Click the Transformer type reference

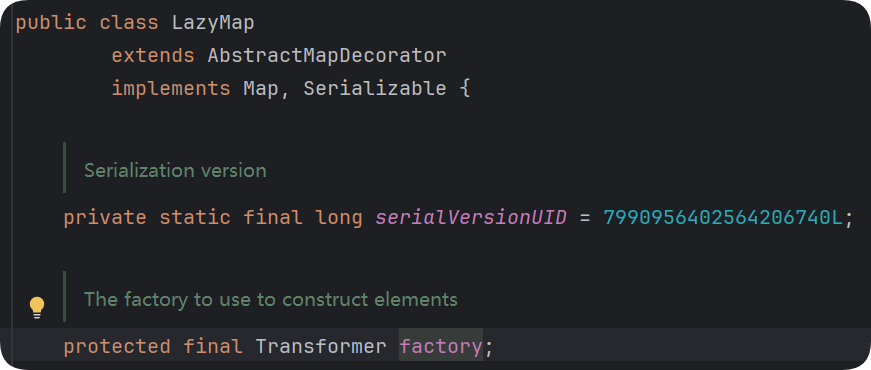pyautogui.click(x=321, y=347)
